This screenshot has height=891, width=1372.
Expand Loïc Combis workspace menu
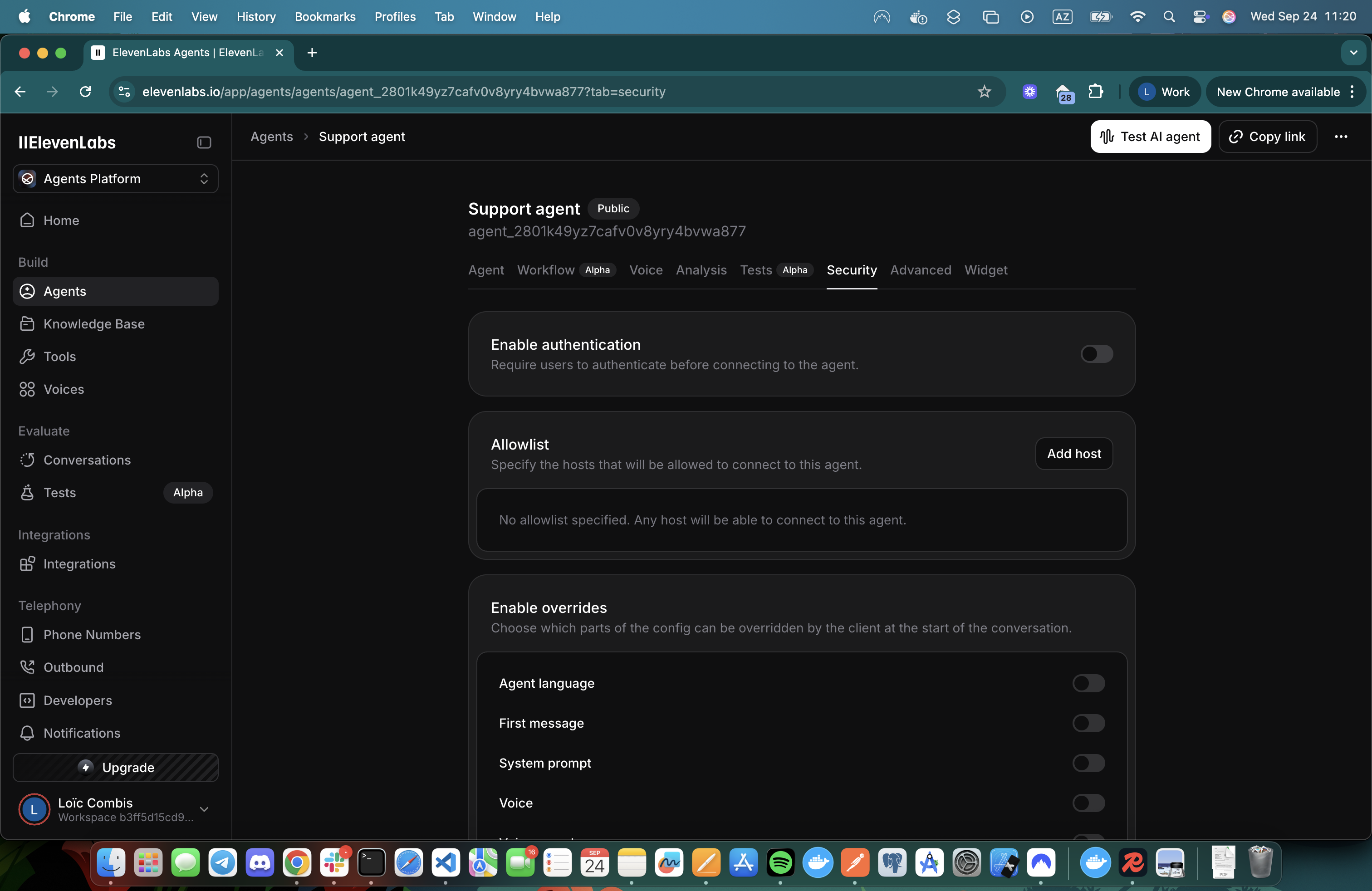click(x=204, y=809)
